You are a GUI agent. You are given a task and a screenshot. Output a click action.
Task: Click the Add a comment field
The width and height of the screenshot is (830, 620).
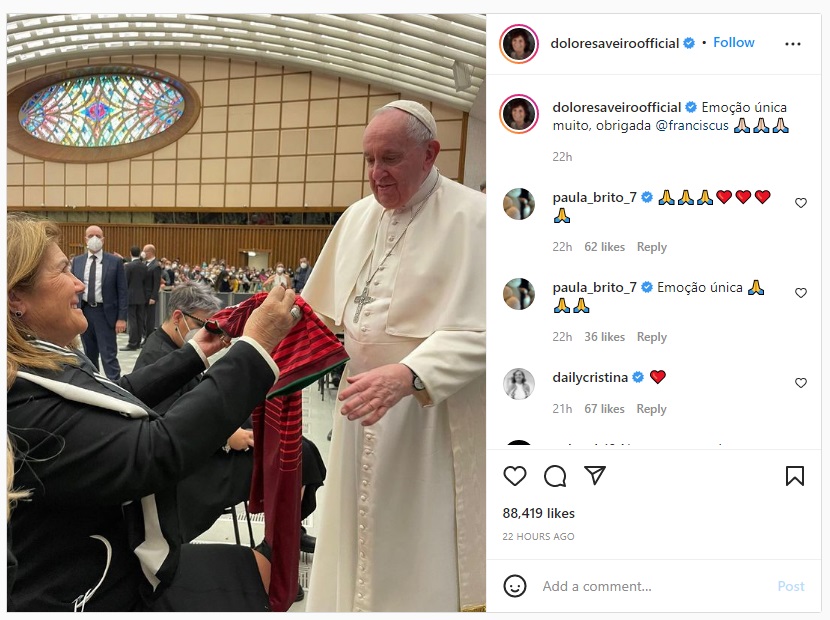[x=650, y=587]
